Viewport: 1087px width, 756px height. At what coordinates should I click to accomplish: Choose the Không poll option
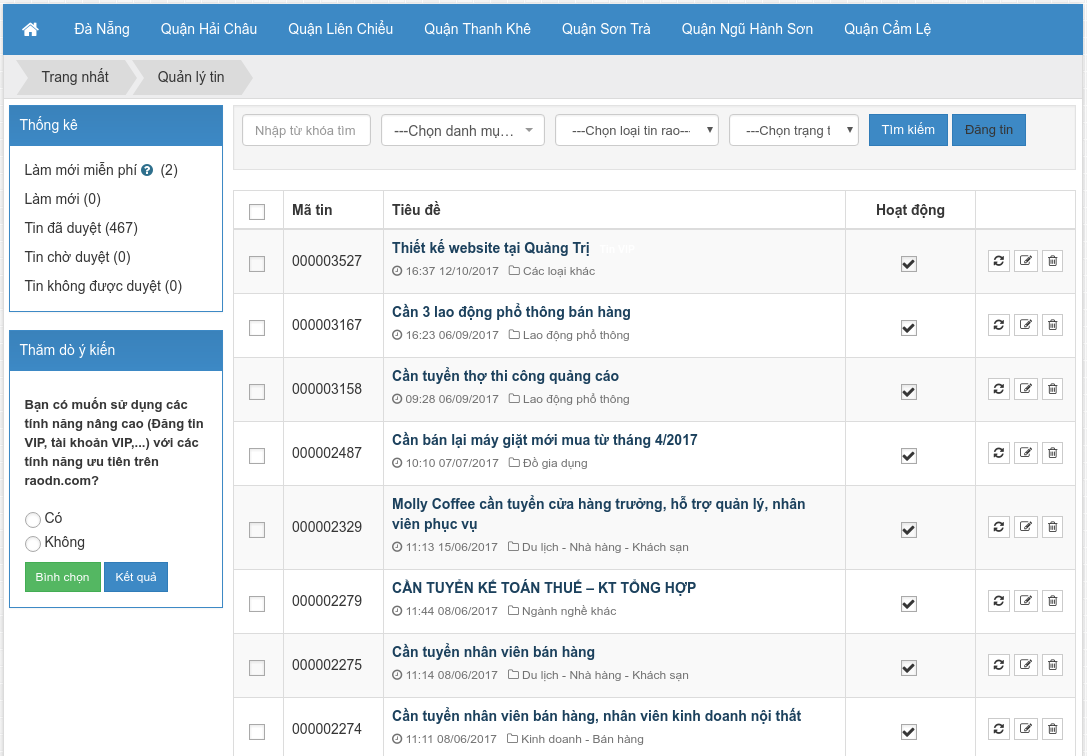tap(33, 544)
